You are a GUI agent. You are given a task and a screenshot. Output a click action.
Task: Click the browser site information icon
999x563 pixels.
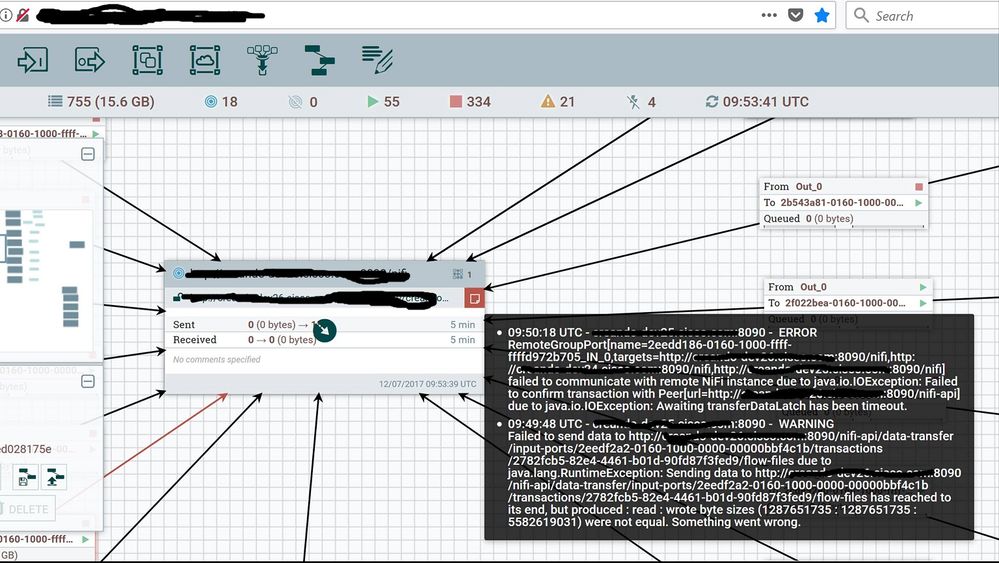(6, 15)
